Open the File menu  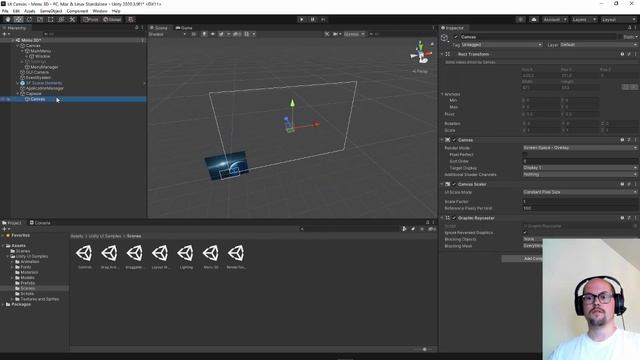(x=5, y=11)
